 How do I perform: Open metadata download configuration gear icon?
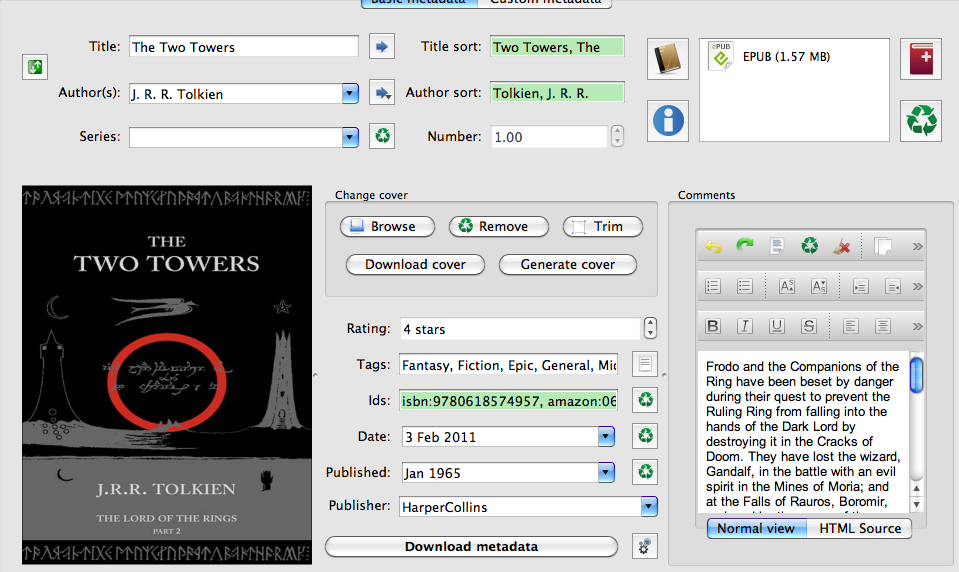[x=645, y=546]
